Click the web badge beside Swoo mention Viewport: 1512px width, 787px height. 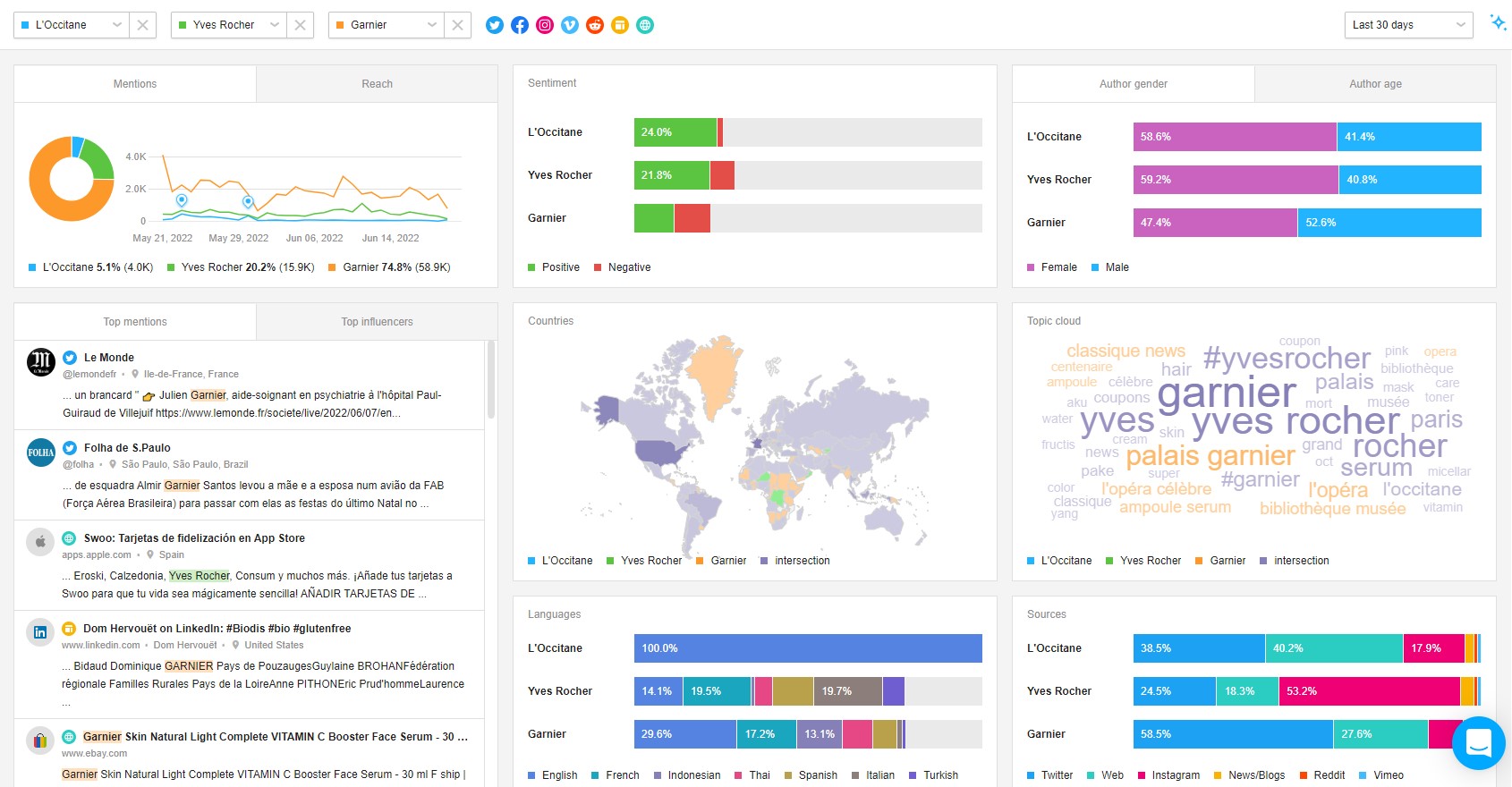pyautogui.click(x=69, y=538)
